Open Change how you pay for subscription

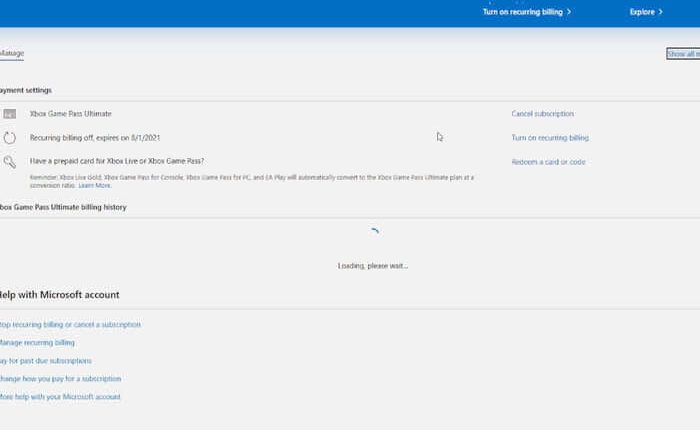(x=60, y=379)
